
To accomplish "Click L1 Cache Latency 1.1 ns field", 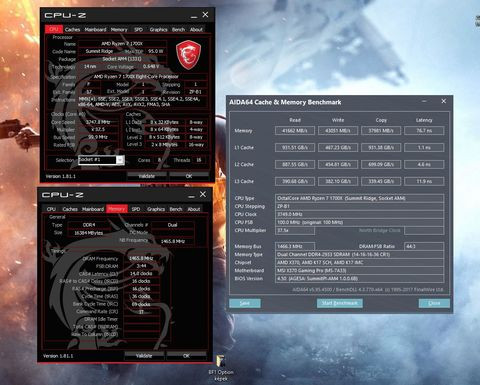I will click(424, 147).
